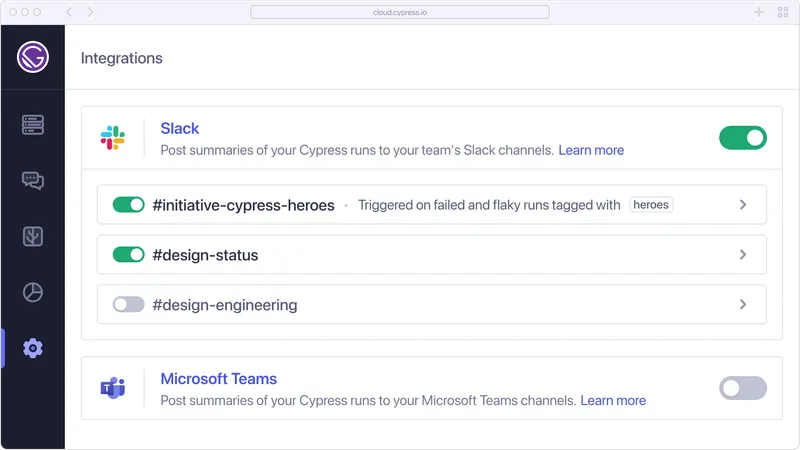
Task: Select the #design-status channel name
Action: 205,255
